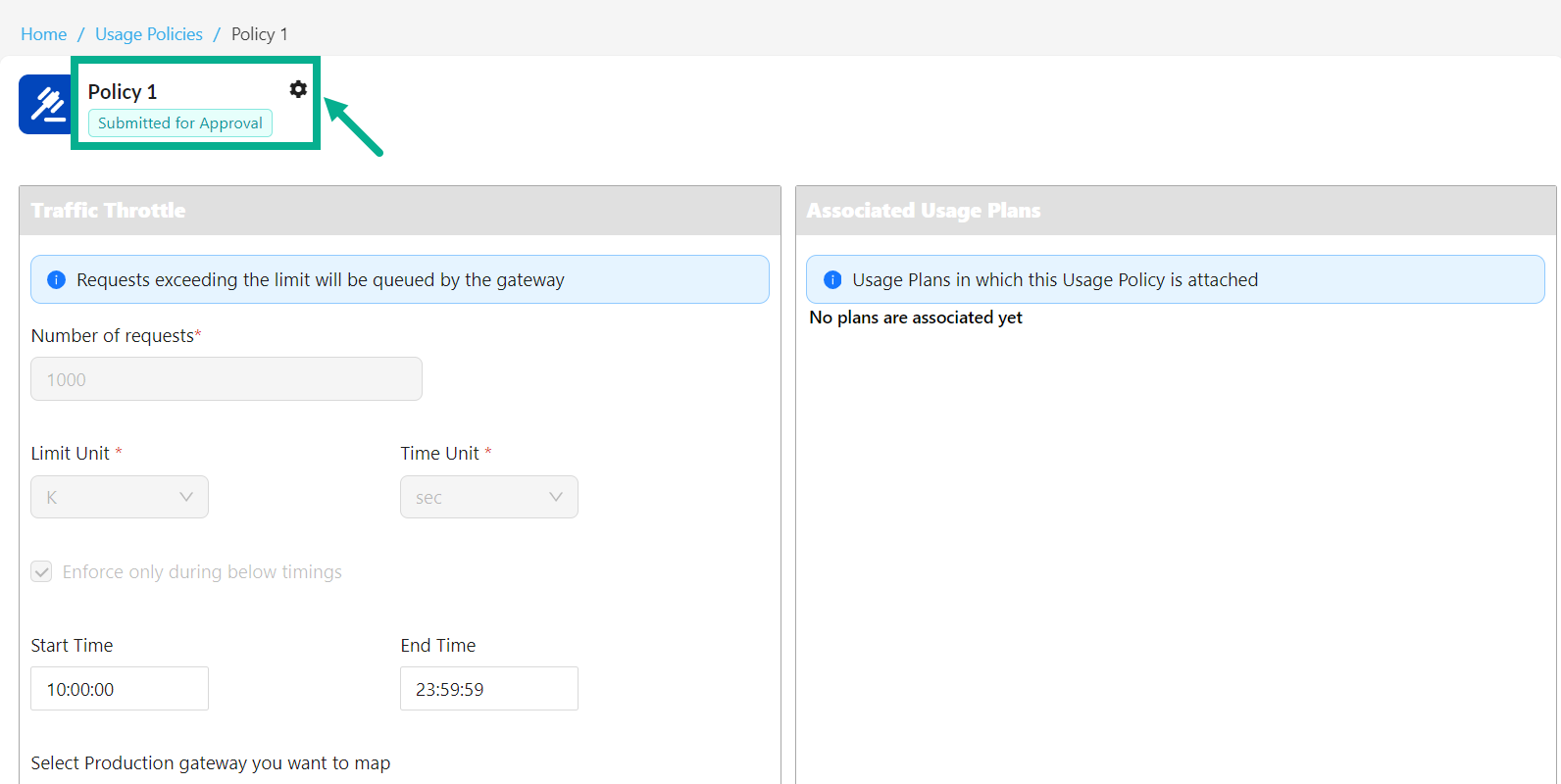The height and width of the screenshot is (784, 1561).
Task: Click the Associated Usage Plans panel header
Action: coord(1176,211)
